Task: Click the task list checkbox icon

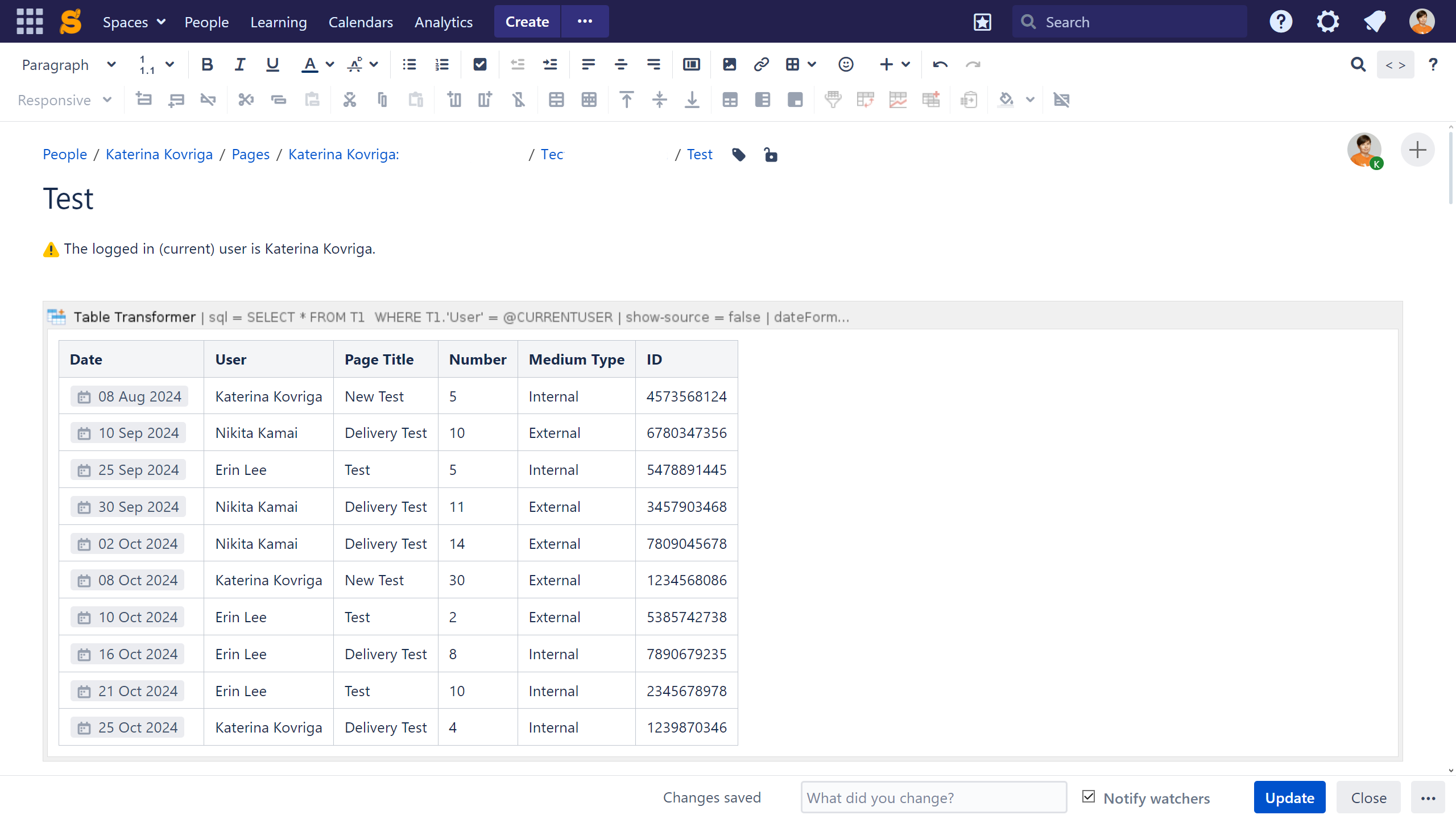Action: [479, 65]
